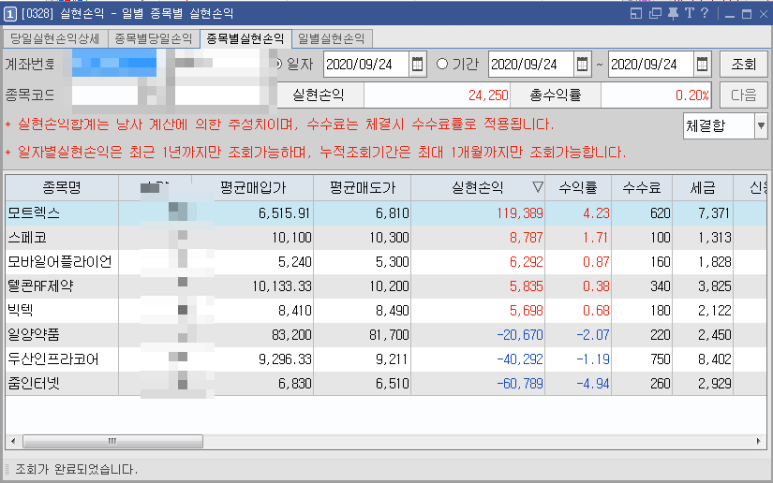Select the 빅텍 row
The height and width of the screenshot is (483, 773).
click(386, 310)
